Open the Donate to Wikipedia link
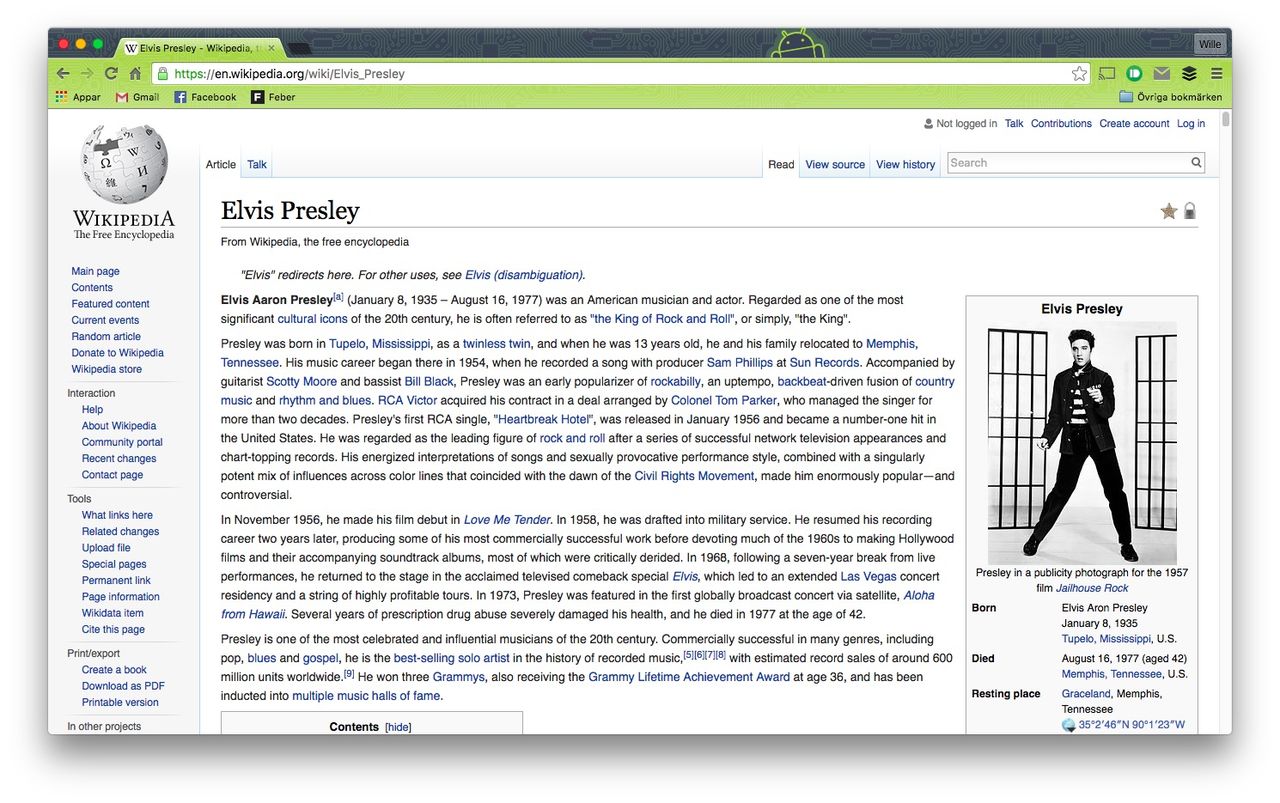 (117, 353)
